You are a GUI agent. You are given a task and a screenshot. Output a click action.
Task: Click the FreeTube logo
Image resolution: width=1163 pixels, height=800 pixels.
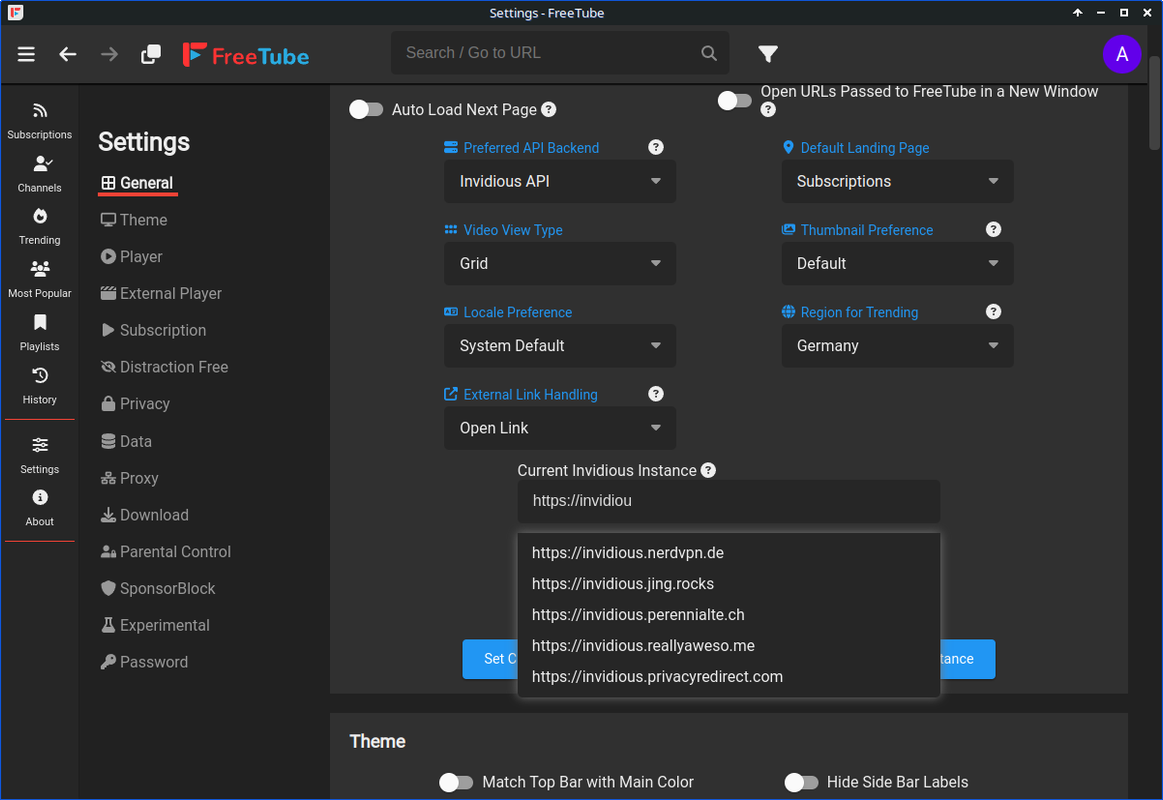click(x=246, y=55)
